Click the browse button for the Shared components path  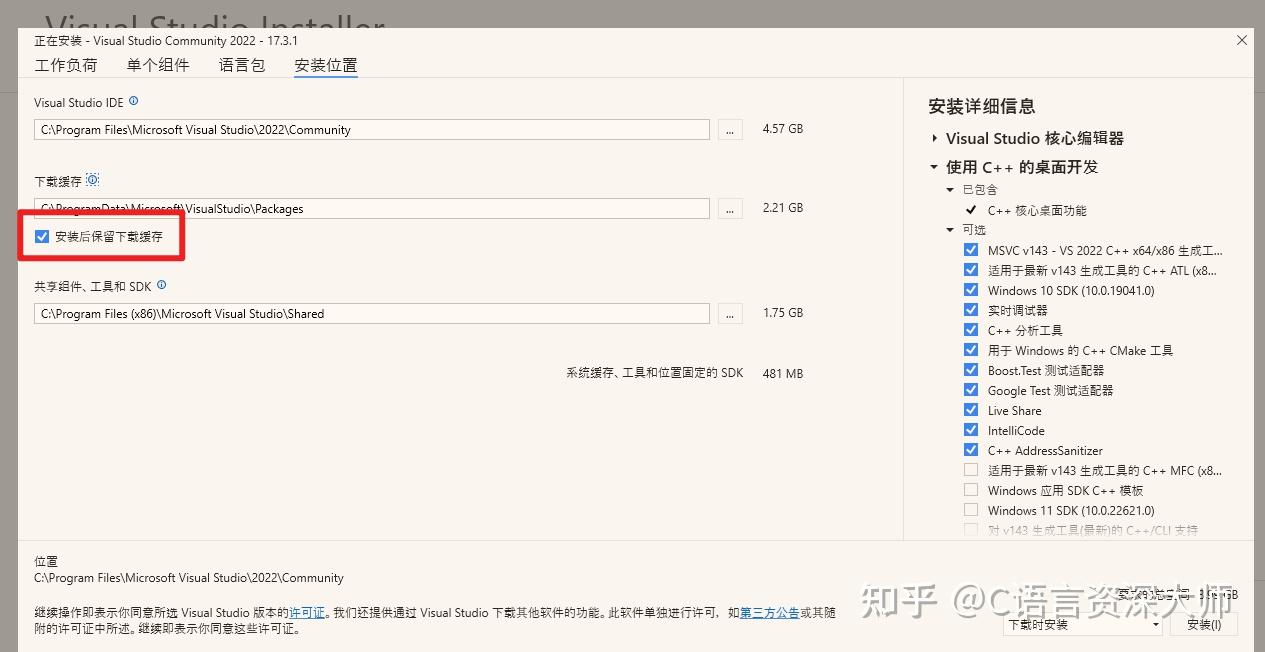point(729,312)
